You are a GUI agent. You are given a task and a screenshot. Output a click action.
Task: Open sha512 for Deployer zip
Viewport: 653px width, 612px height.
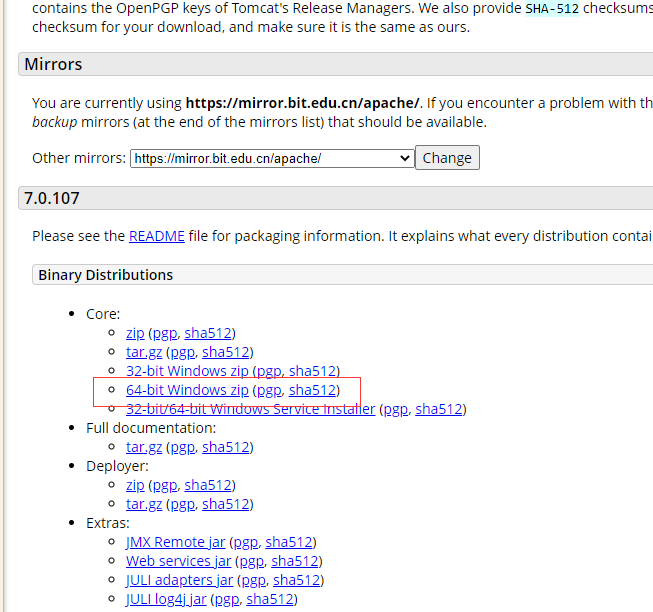click(208, 485)
